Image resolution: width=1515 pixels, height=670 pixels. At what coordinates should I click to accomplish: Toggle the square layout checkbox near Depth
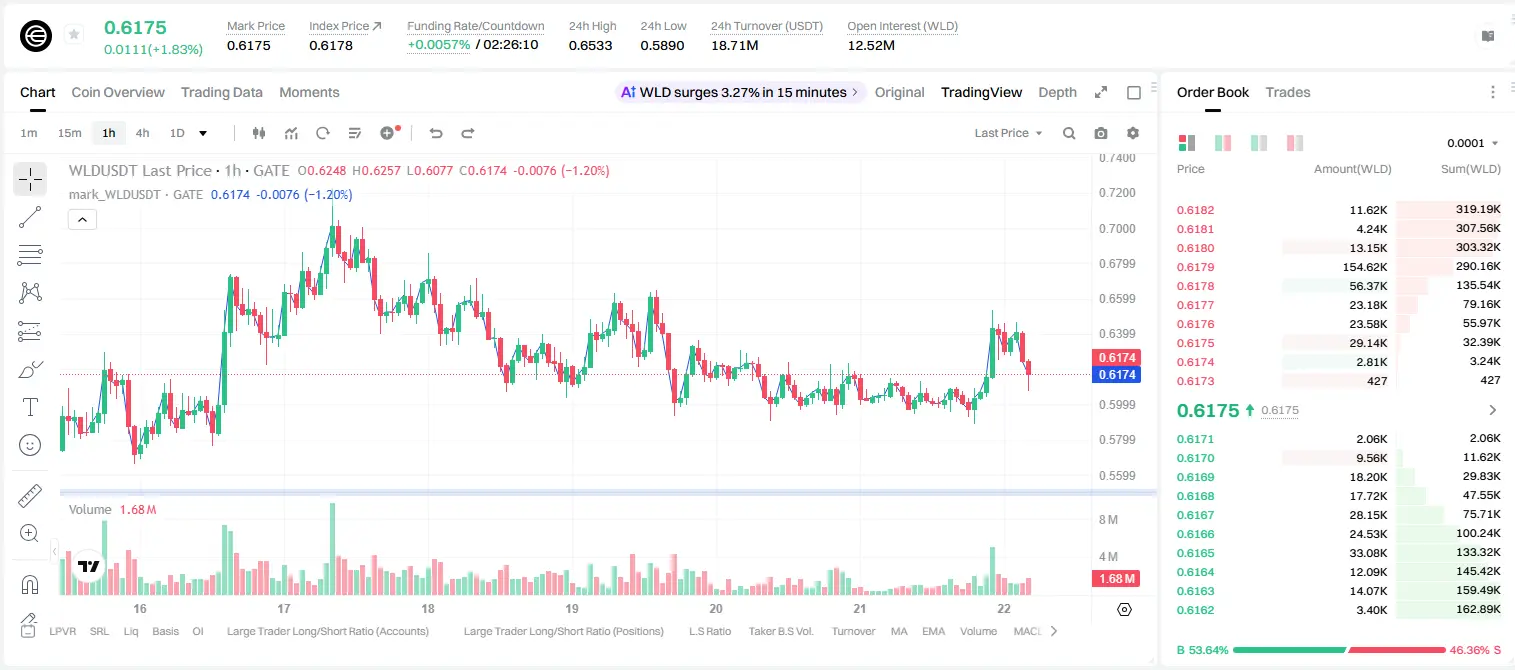pyautogui.click(x=1134, y=92)
